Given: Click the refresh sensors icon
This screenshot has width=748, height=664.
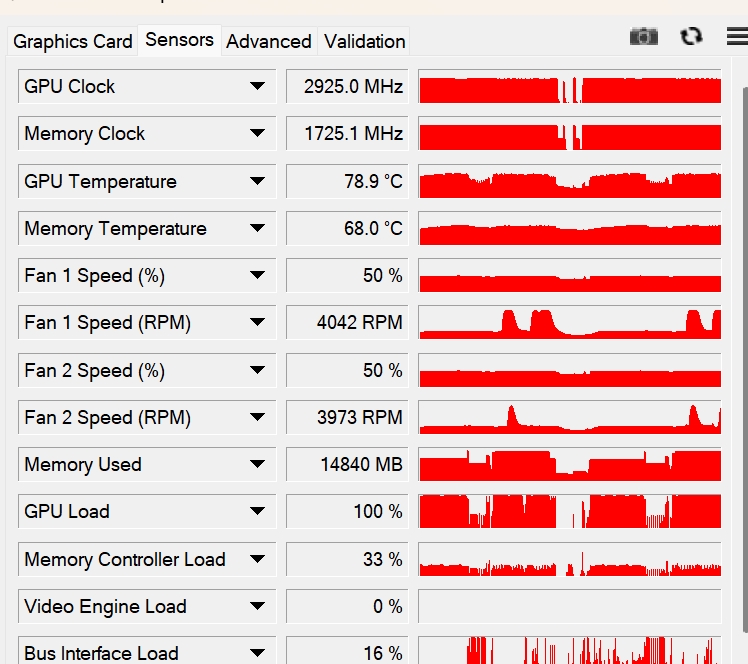Looking at the screenshot, I should pos(691,36).
